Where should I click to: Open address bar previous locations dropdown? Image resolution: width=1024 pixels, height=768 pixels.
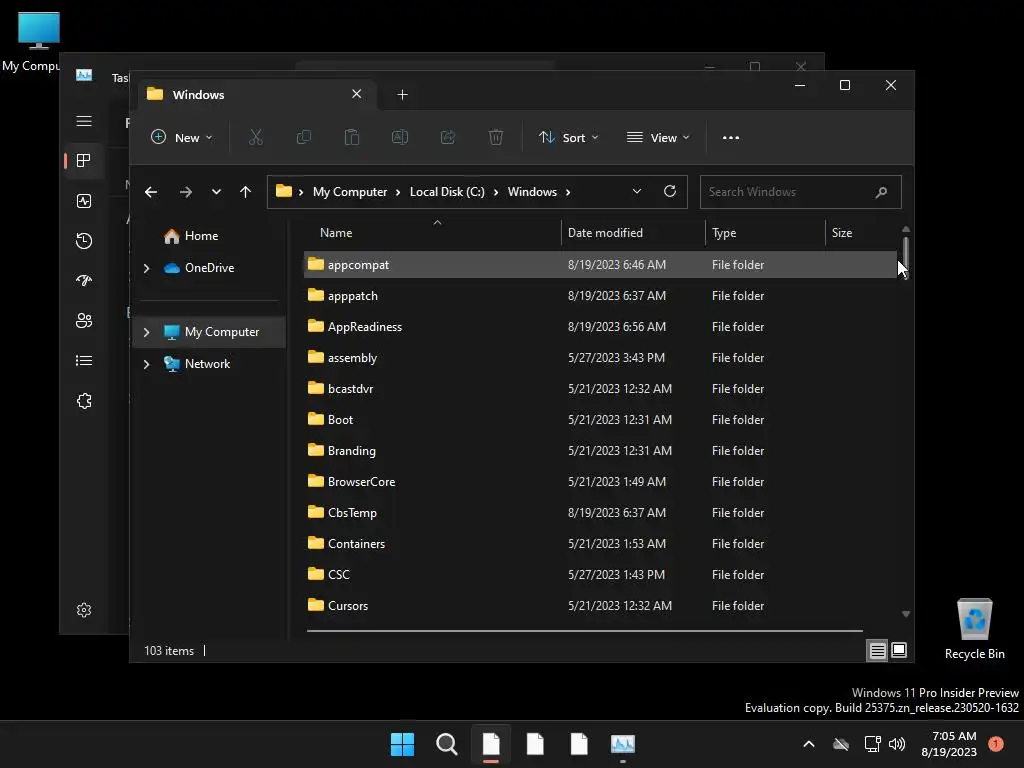[x=637, y=191]
